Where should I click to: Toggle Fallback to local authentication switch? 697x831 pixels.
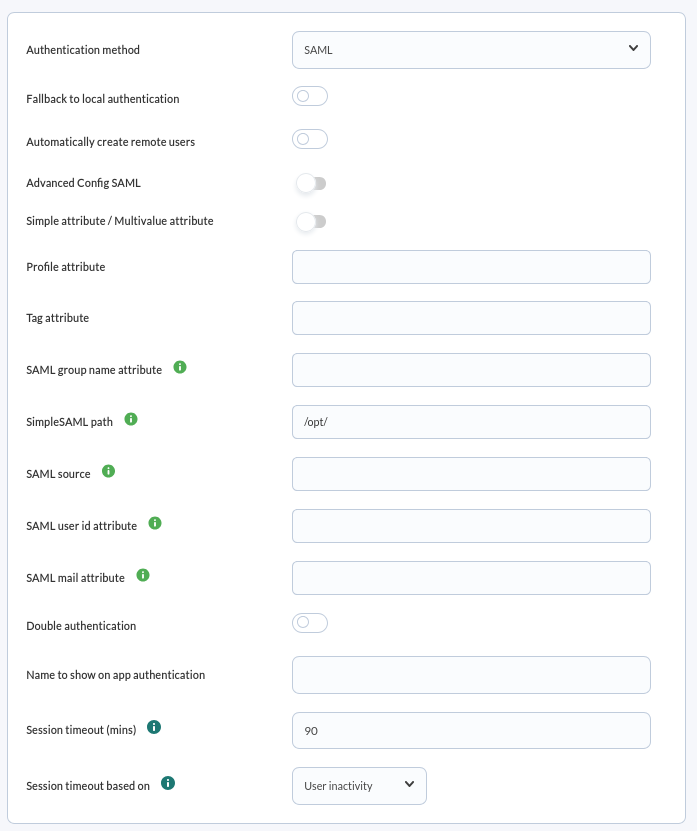tap(310, 96)
